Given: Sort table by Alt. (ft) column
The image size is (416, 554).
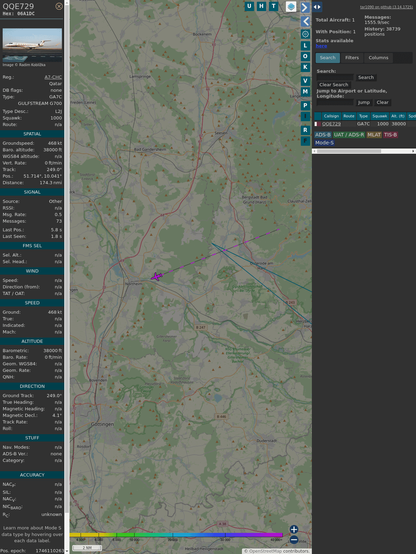Looking at the screenshot, I should tap(398, 116).
